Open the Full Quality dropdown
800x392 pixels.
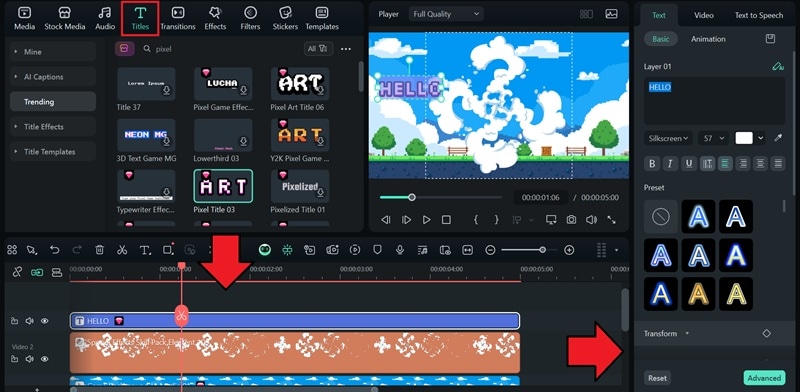(x=446, y=14)
